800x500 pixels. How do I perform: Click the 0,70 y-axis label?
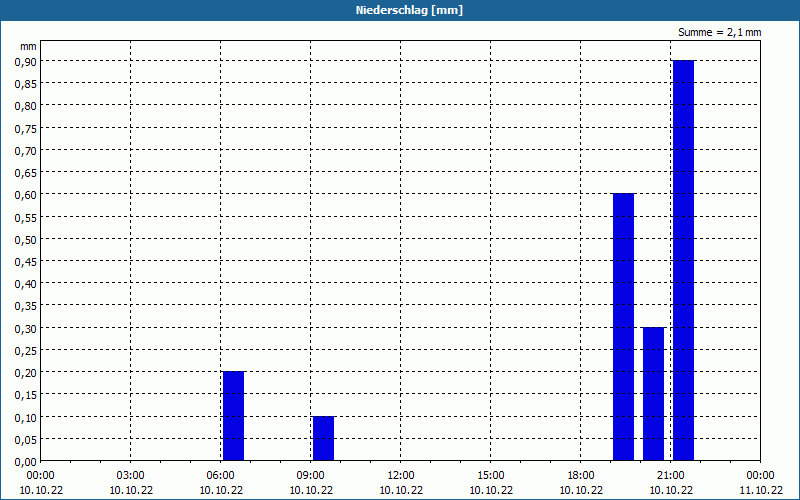click(x=25, y=150)
